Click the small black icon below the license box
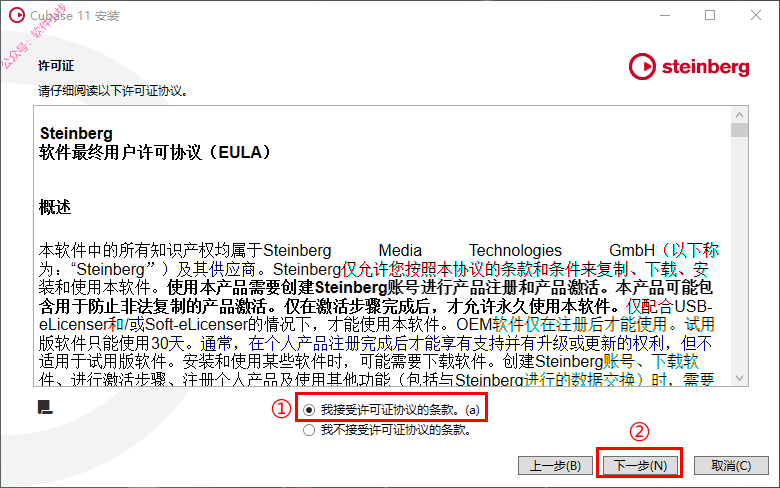The width and height of the screenshot is (780, 488). [x=45, y=407]
